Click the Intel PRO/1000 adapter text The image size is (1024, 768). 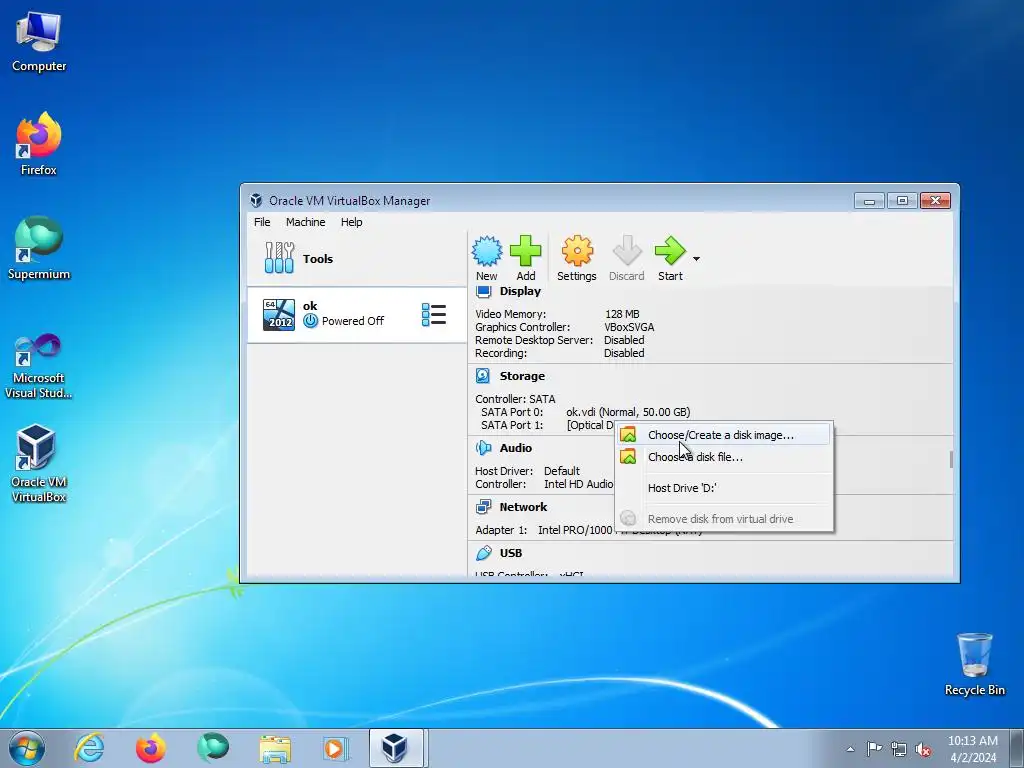tap(575, 530)
